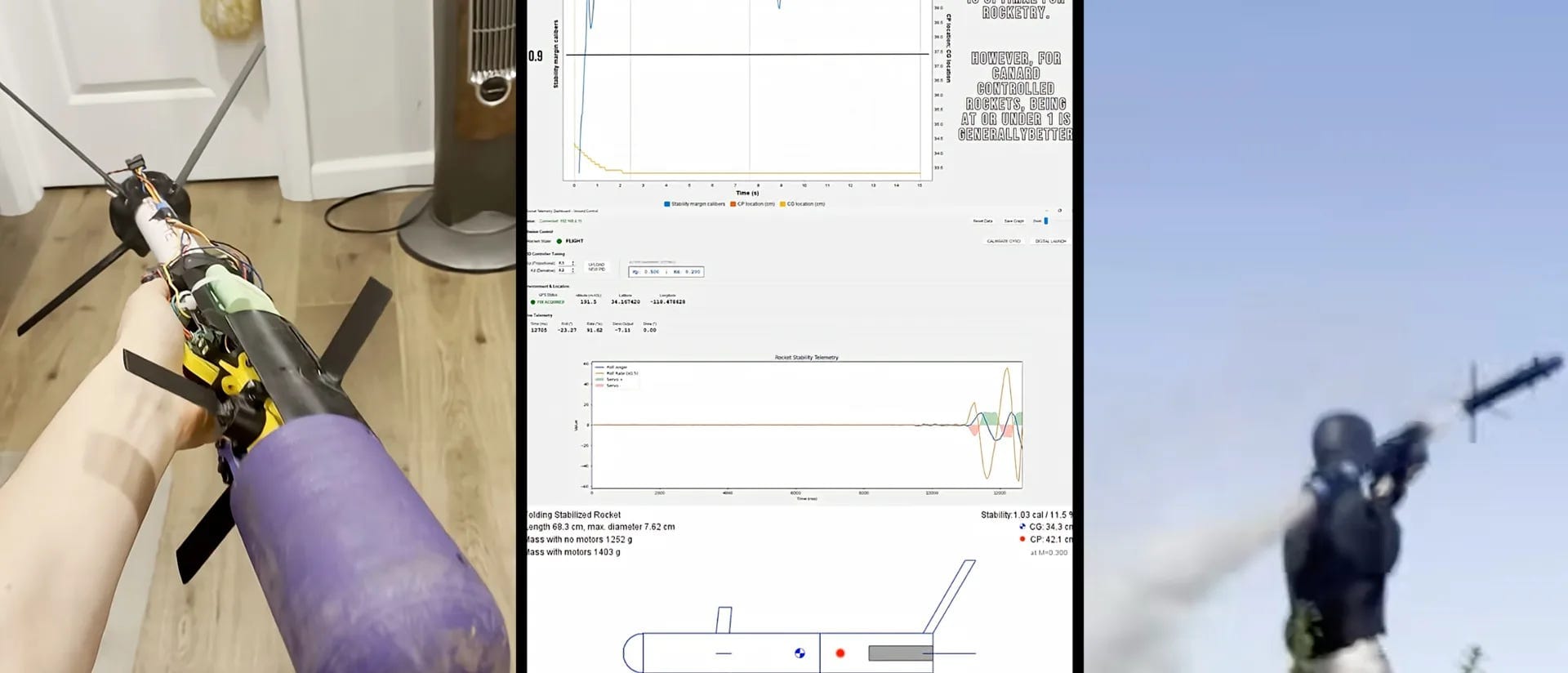Image resolution: width=1568 pixels, height=673 pixels.
Task: Click the blue-white CG marker on rocket diagram
Action: point(800,653)
